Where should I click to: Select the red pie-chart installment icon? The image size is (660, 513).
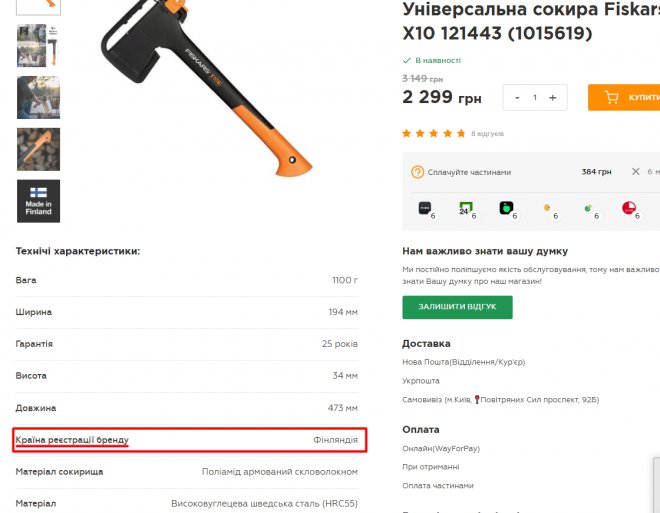pos(629,209)
